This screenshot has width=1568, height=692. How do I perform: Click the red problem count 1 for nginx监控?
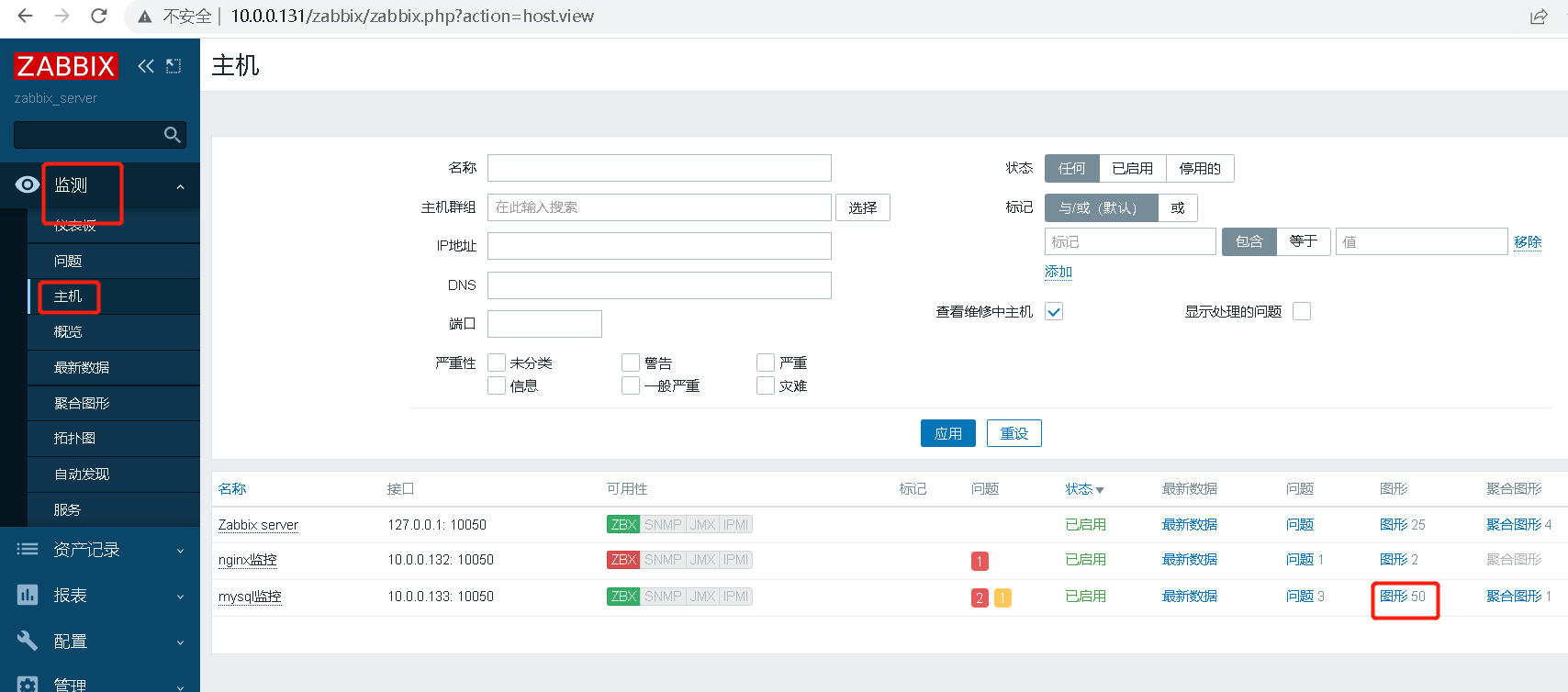[980, 561]
